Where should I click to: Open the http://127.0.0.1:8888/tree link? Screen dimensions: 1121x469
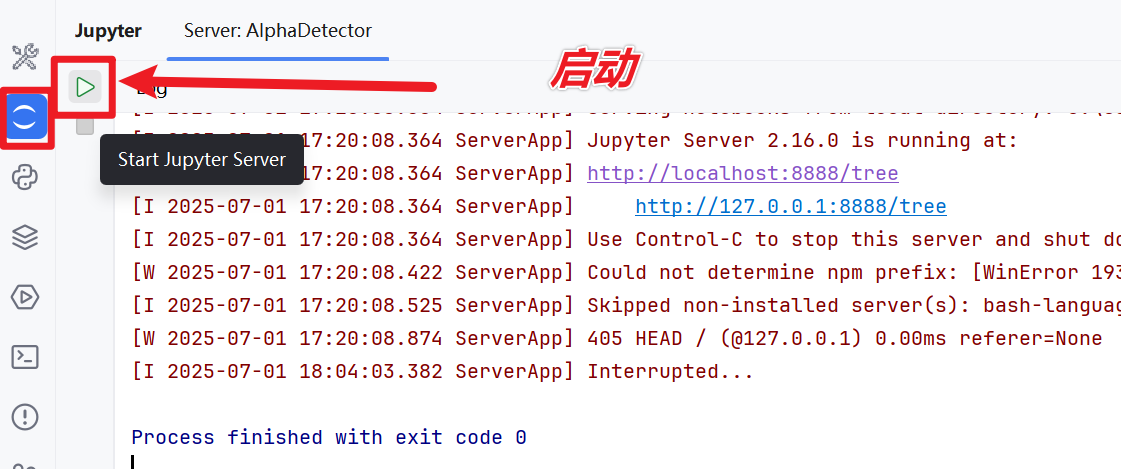coord(791,207)
